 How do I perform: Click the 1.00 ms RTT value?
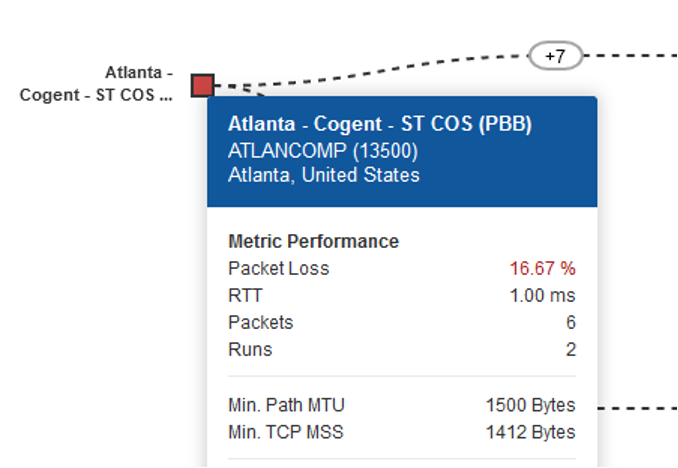point(543,296)
